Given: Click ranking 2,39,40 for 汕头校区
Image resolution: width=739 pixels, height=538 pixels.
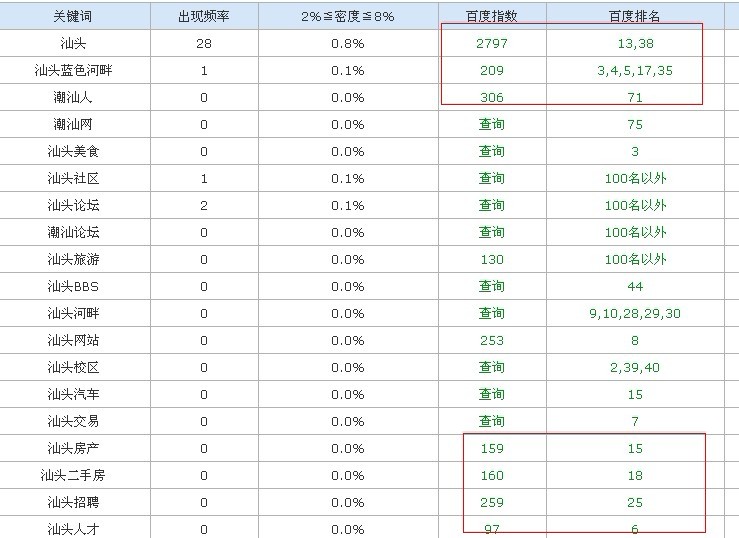Looking at the screenshot, I should click(635, 367).
